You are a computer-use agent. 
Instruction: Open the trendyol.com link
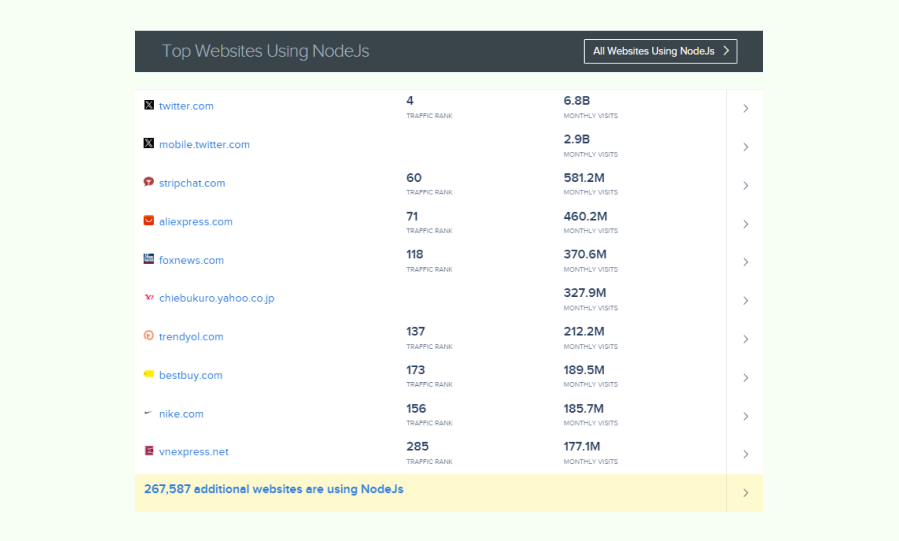click(x=191, y=336)
